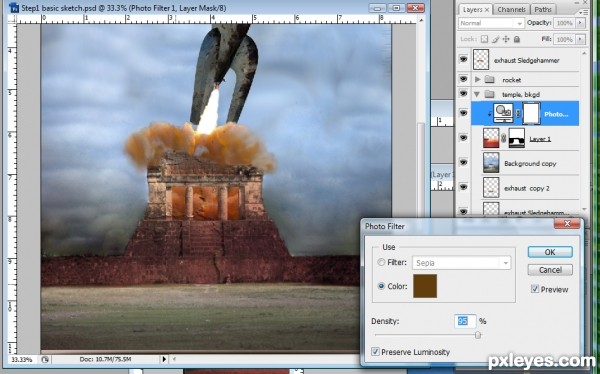Hide the top exhaust Sledgehammer layer
The image size is (600, 374).
[463, 59]
